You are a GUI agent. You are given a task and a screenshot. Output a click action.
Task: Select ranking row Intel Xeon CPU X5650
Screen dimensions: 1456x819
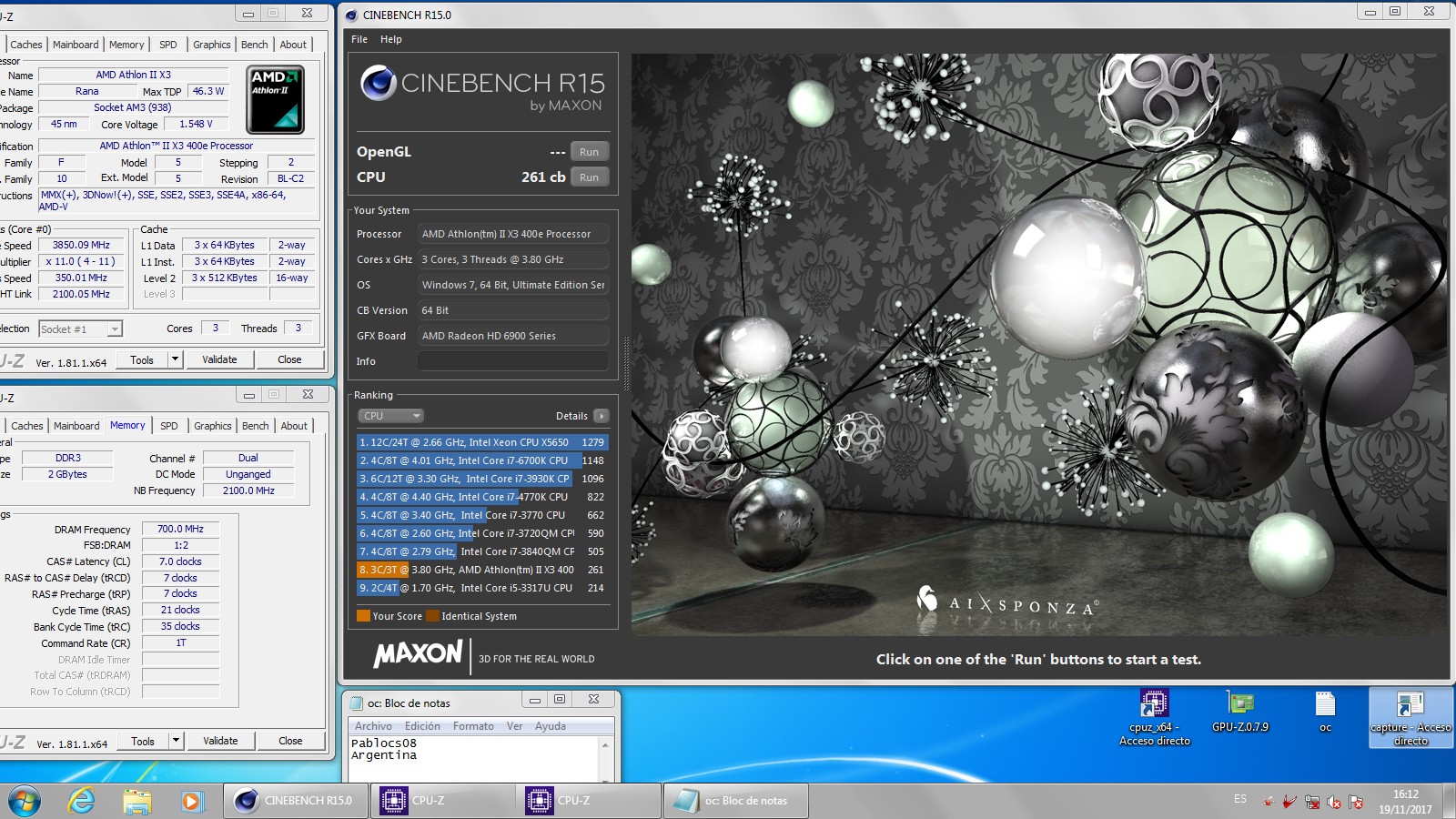(x=482, y=442)
